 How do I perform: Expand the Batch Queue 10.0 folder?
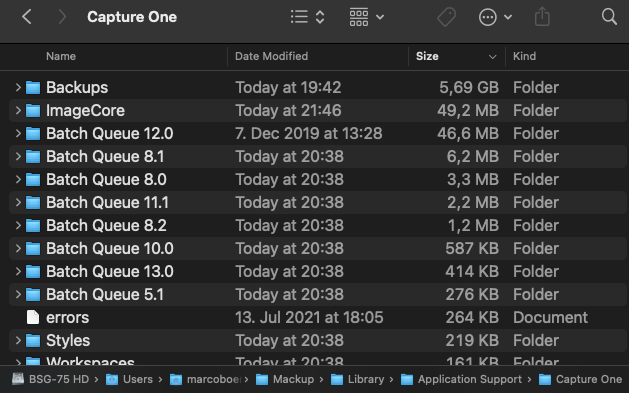[x=18, y=248]
